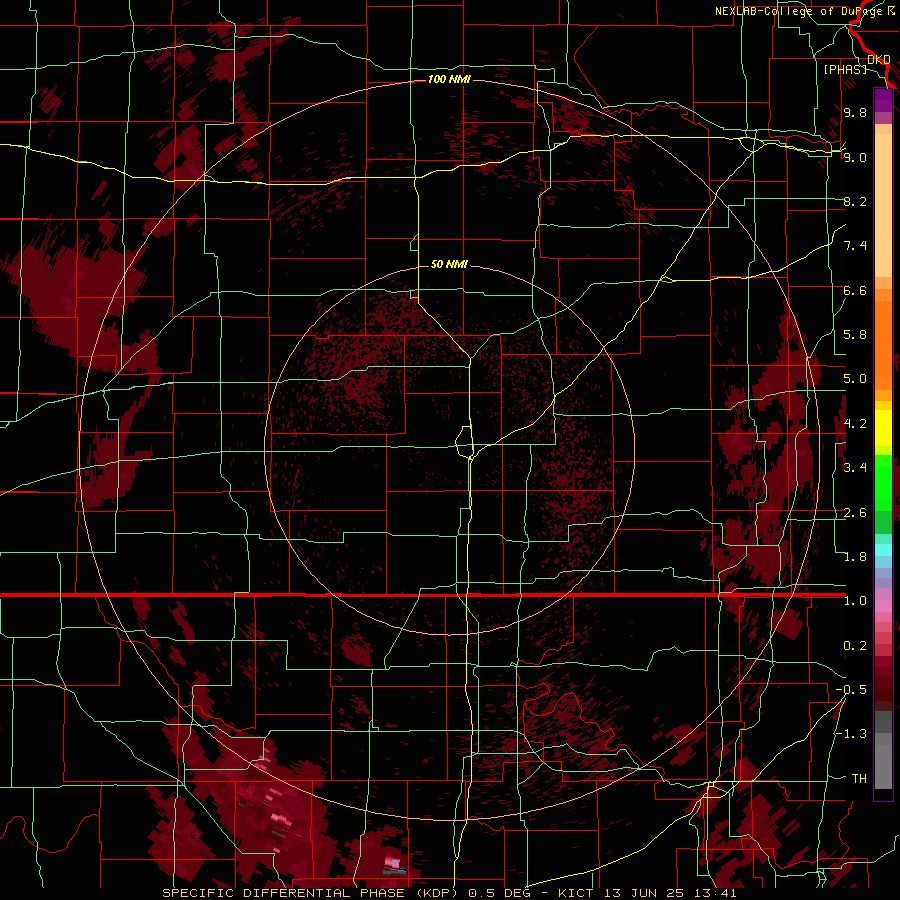Screen dimensions: 900x900
Task: Select the 5.0 legend value
Action: coord(855,379)
